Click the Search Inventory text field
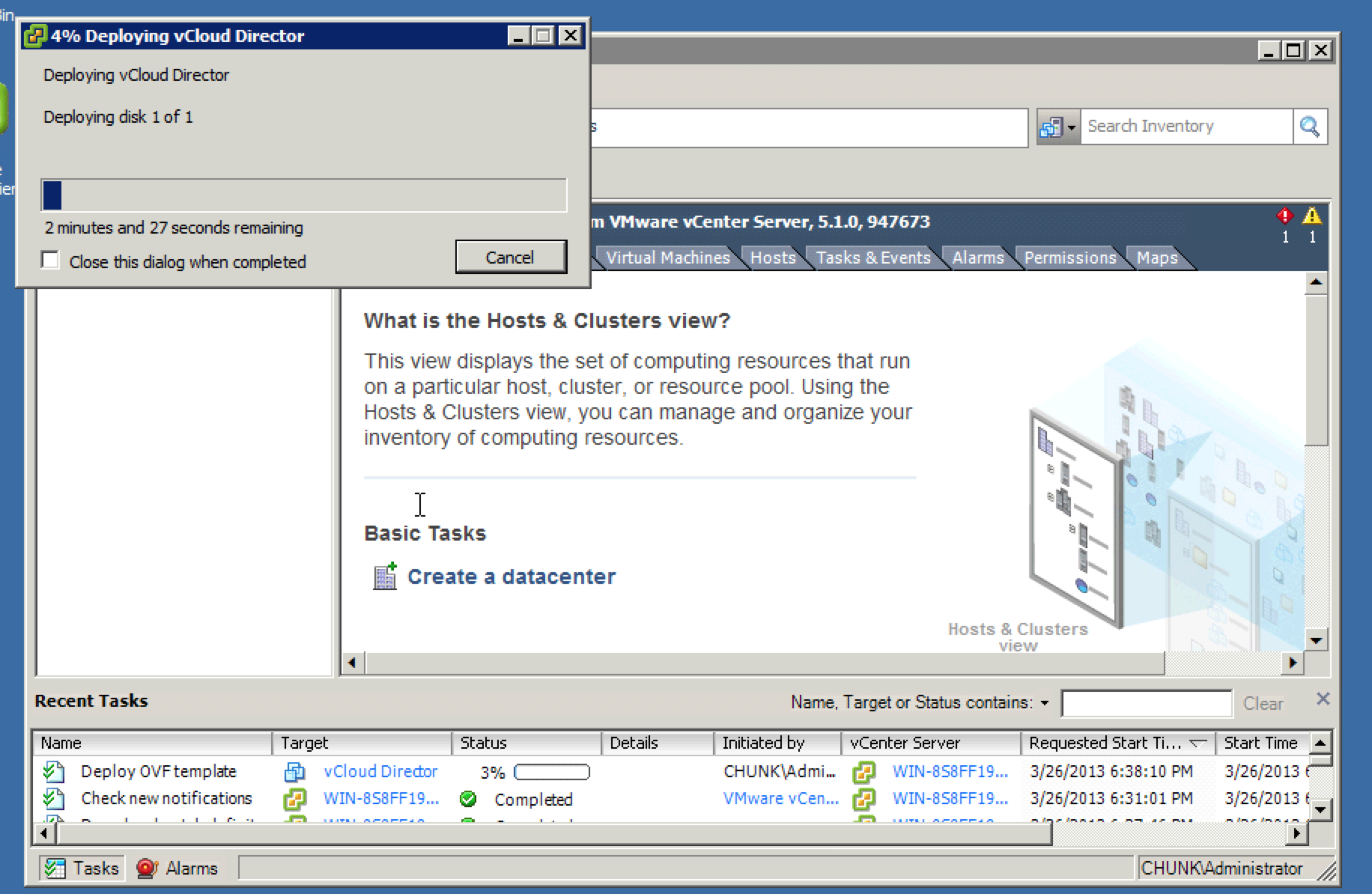The height and width of the screenshot is (894, 1372). tap(1186, 127)
